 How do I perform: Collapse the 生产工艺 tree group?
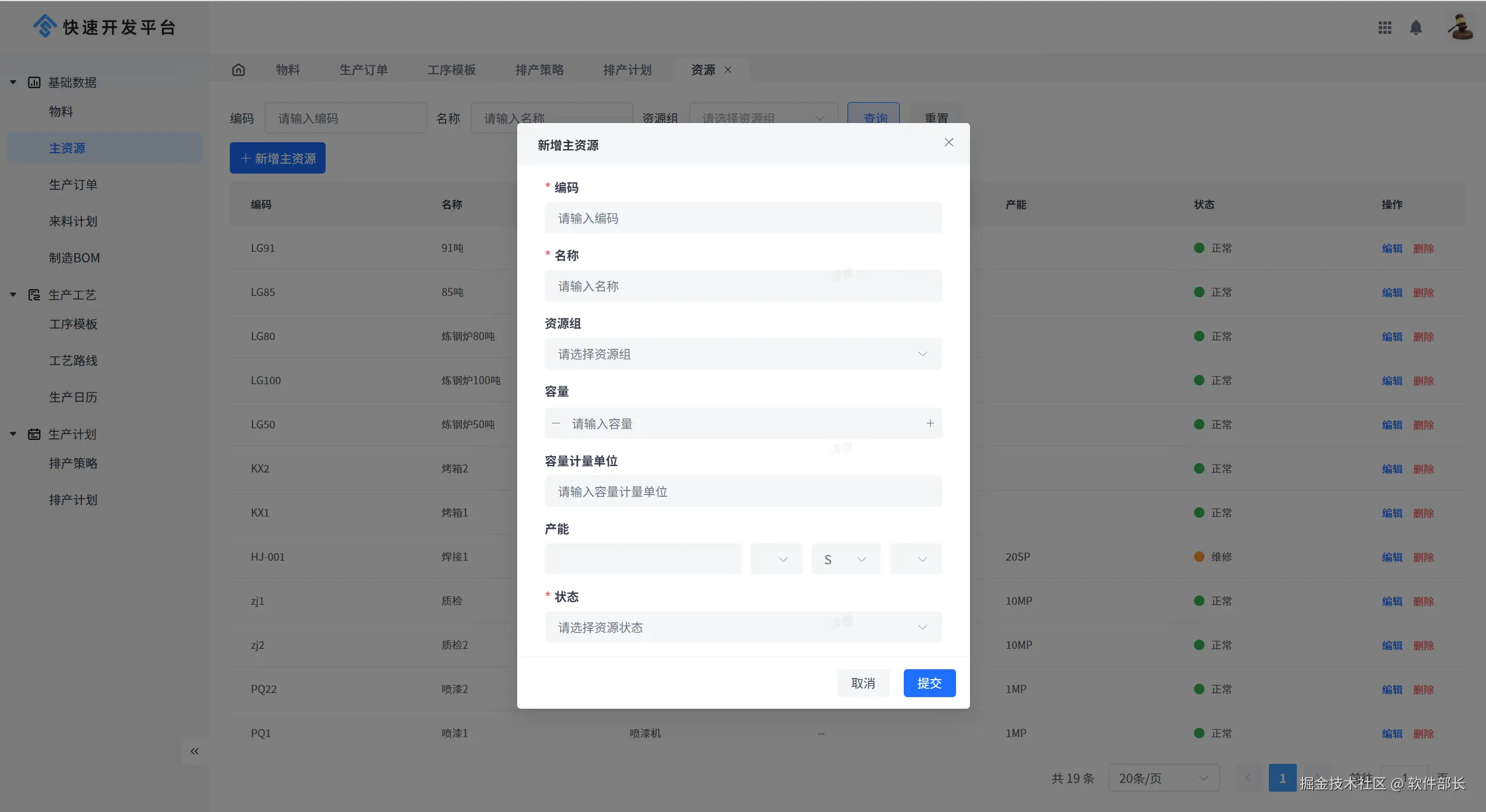pos(13,295)
